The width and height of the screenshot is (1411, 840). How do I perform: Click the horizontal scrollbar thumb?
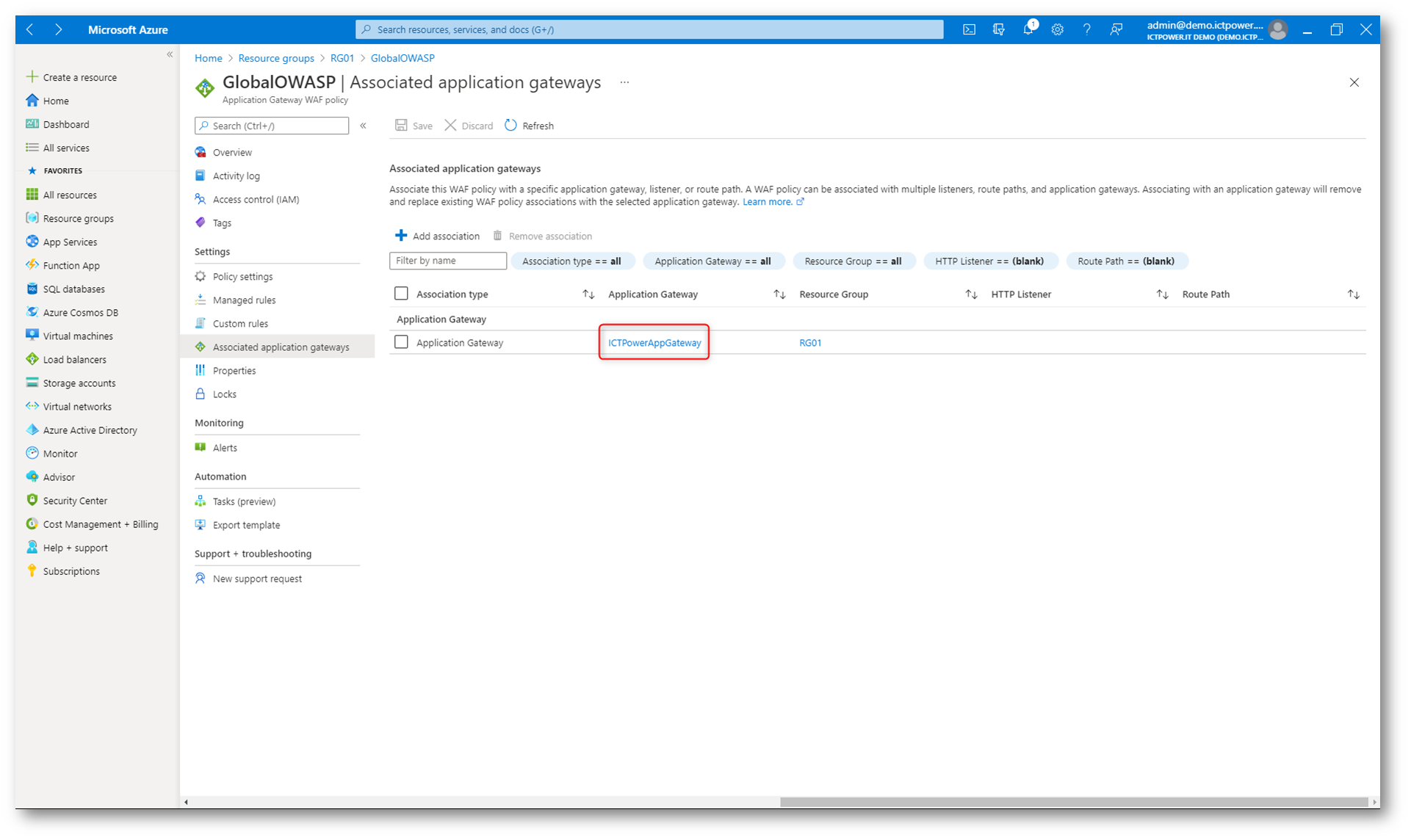pos(1073,802)
